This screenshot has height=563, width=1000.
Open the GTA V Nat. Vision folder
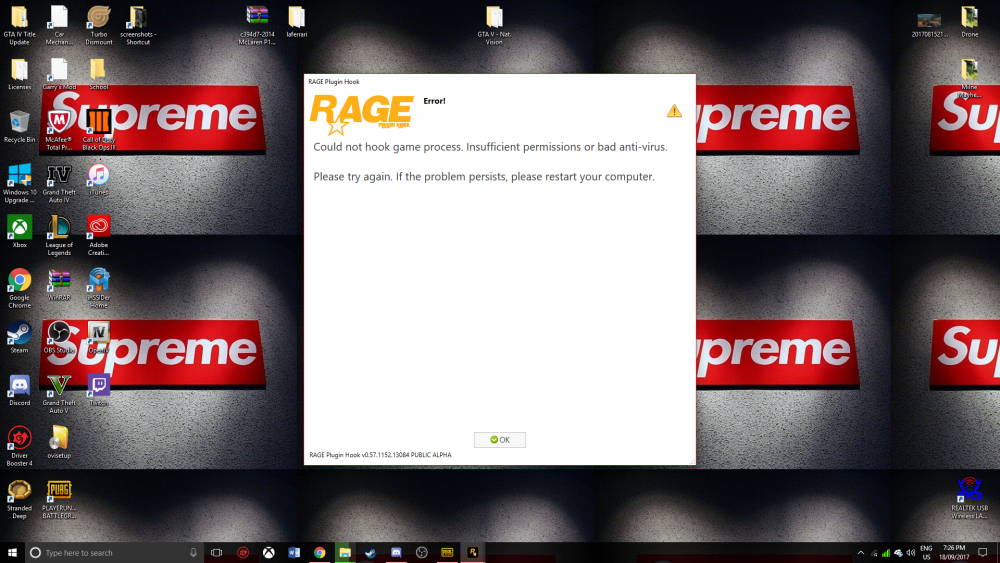tap(494, 26)
